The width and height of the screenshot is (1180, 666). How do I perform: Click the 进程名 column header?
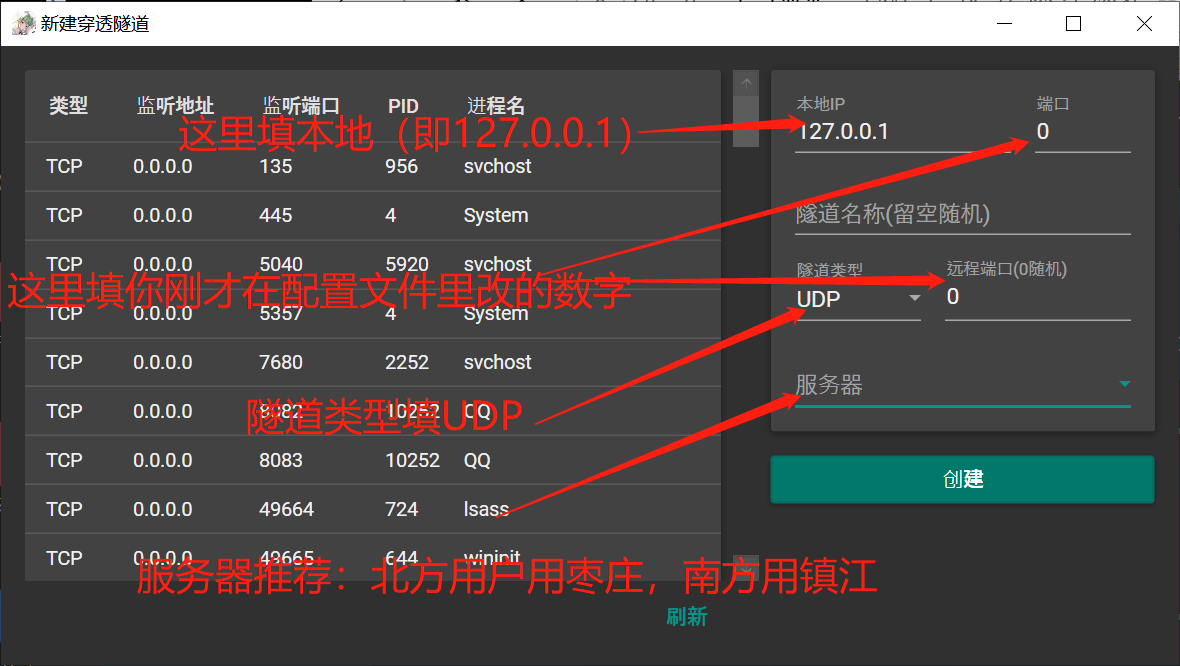(x=495, y=106)
